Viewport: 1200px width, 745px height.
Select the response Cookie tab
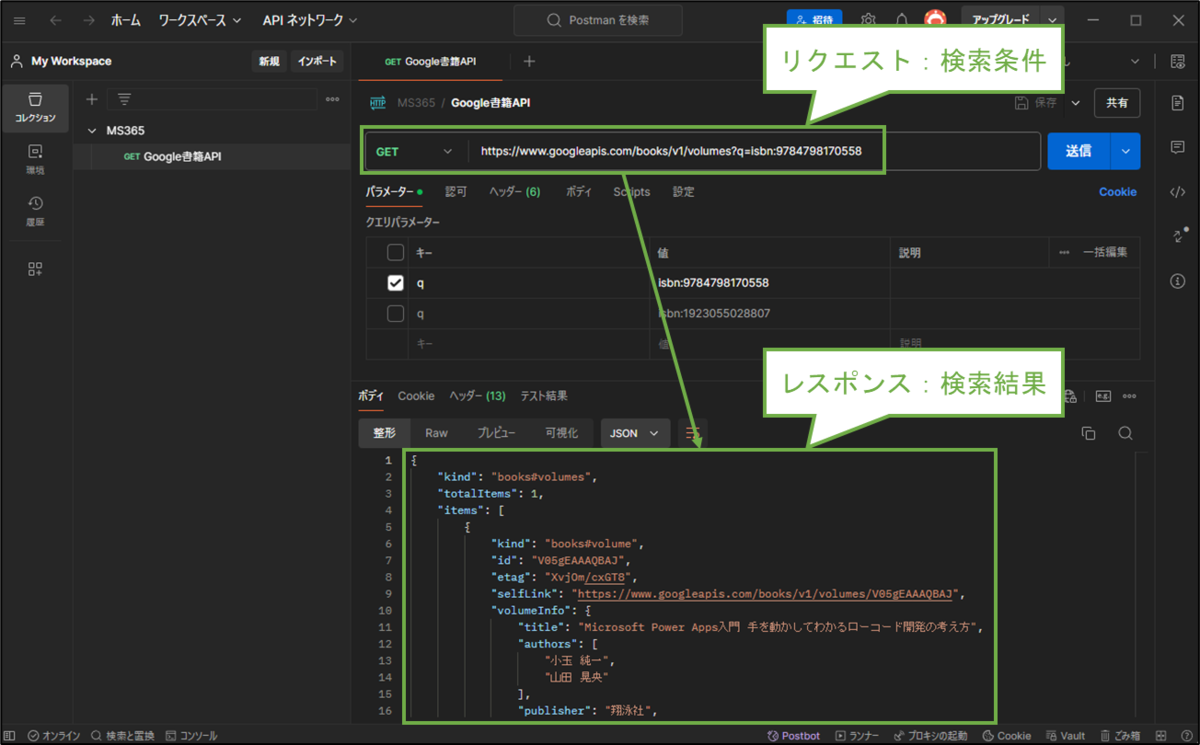click(x=416, y=396)
